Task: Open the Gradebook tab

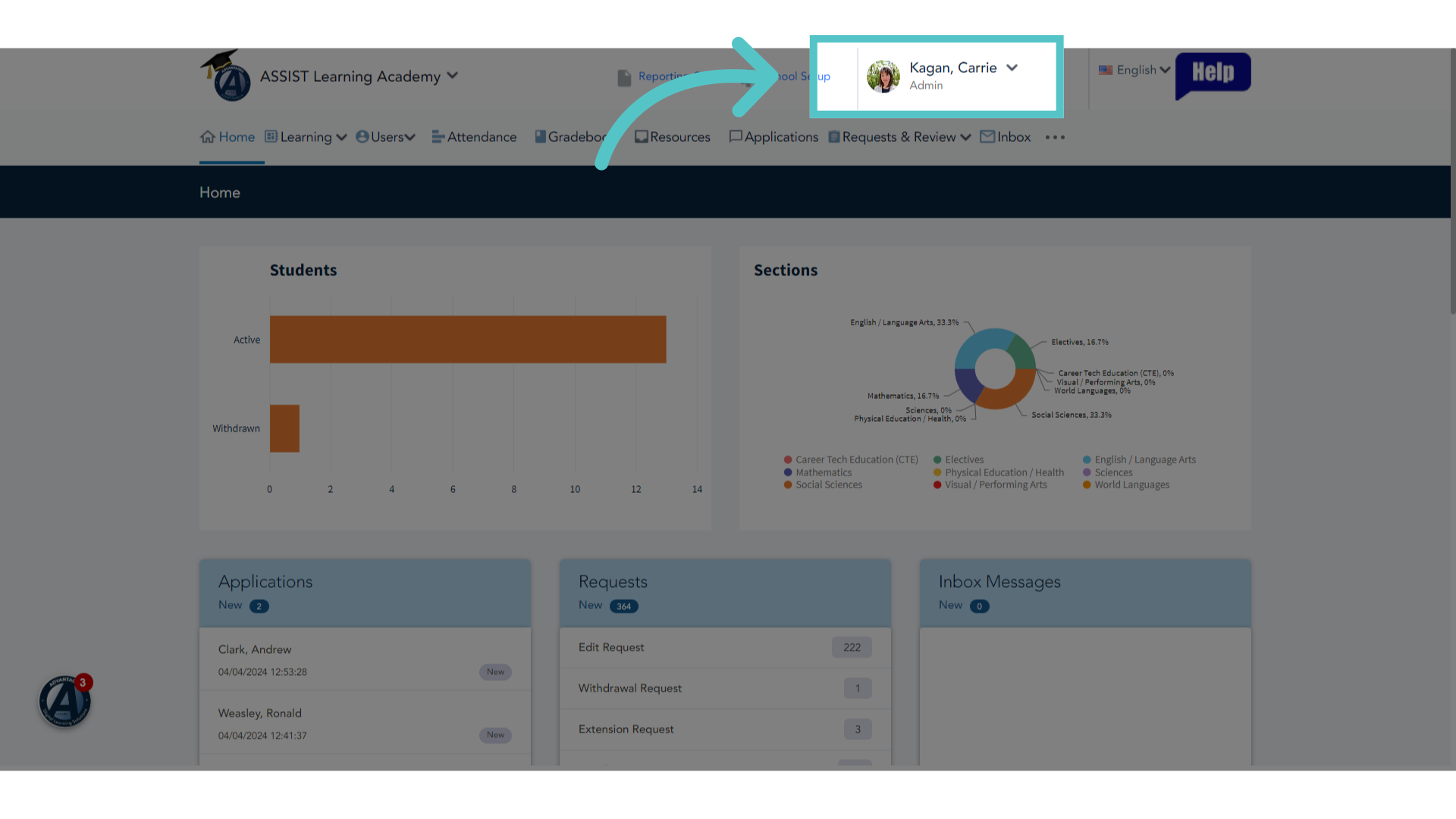Action: (570, 137)
